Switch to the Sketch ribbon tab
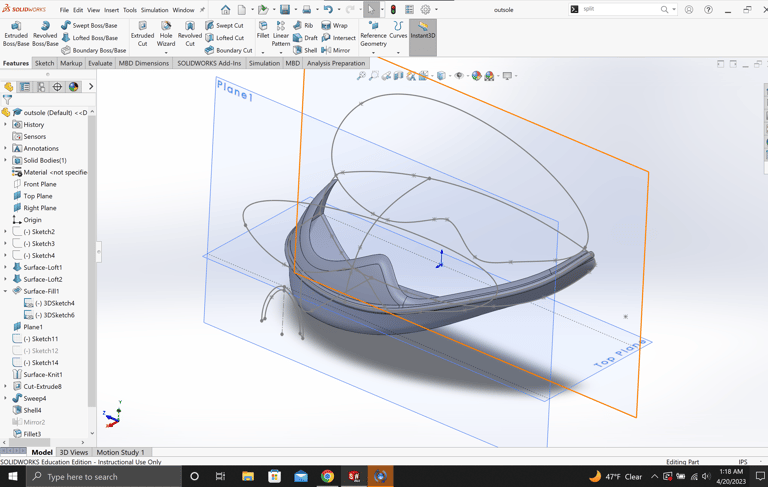Image resolution: width=768 pixels, height=487 pixels. pyautogui.click(x=44, y=63)
